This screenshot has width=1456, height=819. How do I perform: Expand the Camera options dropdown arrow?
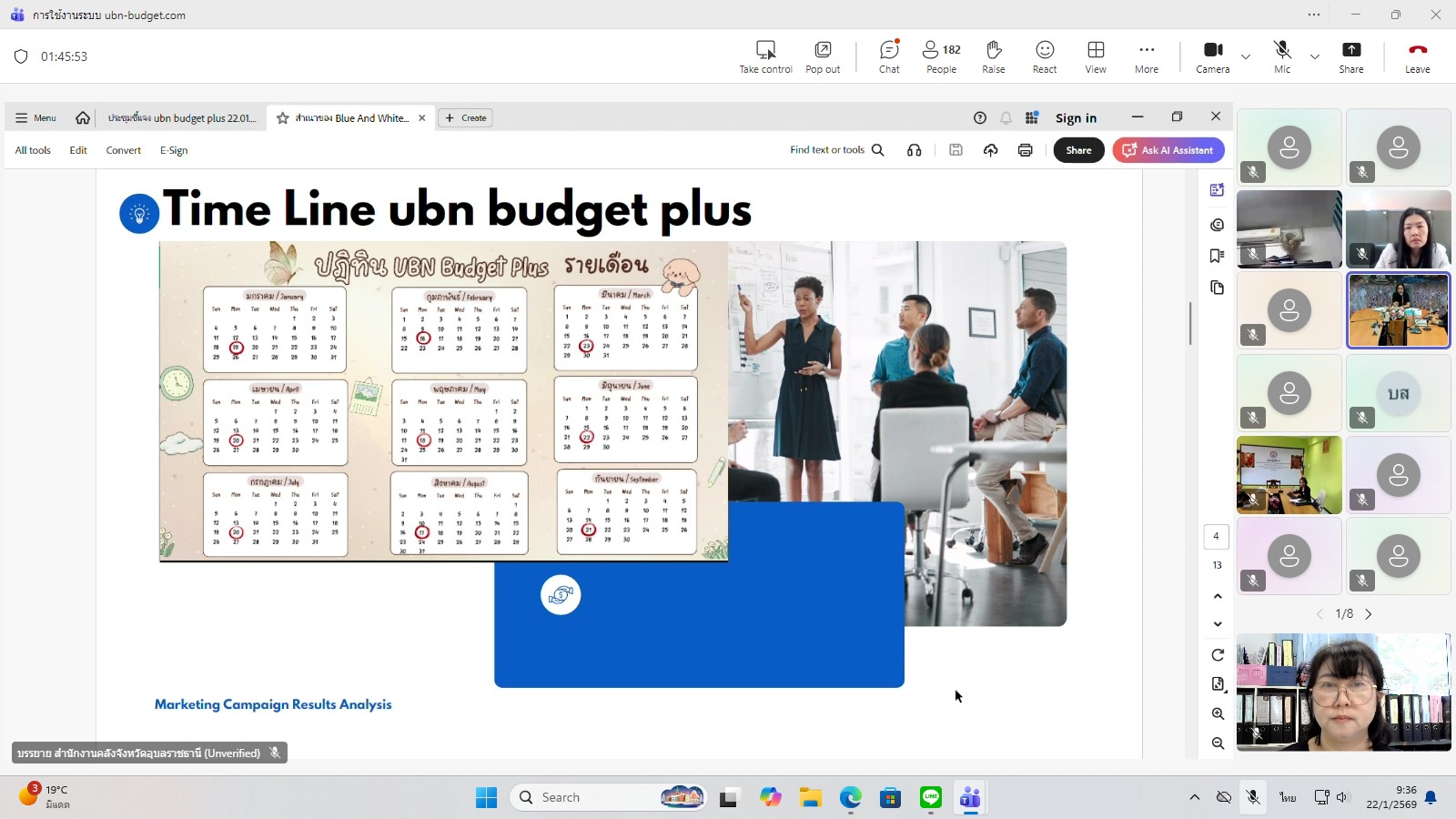(x=1246, y=56)
